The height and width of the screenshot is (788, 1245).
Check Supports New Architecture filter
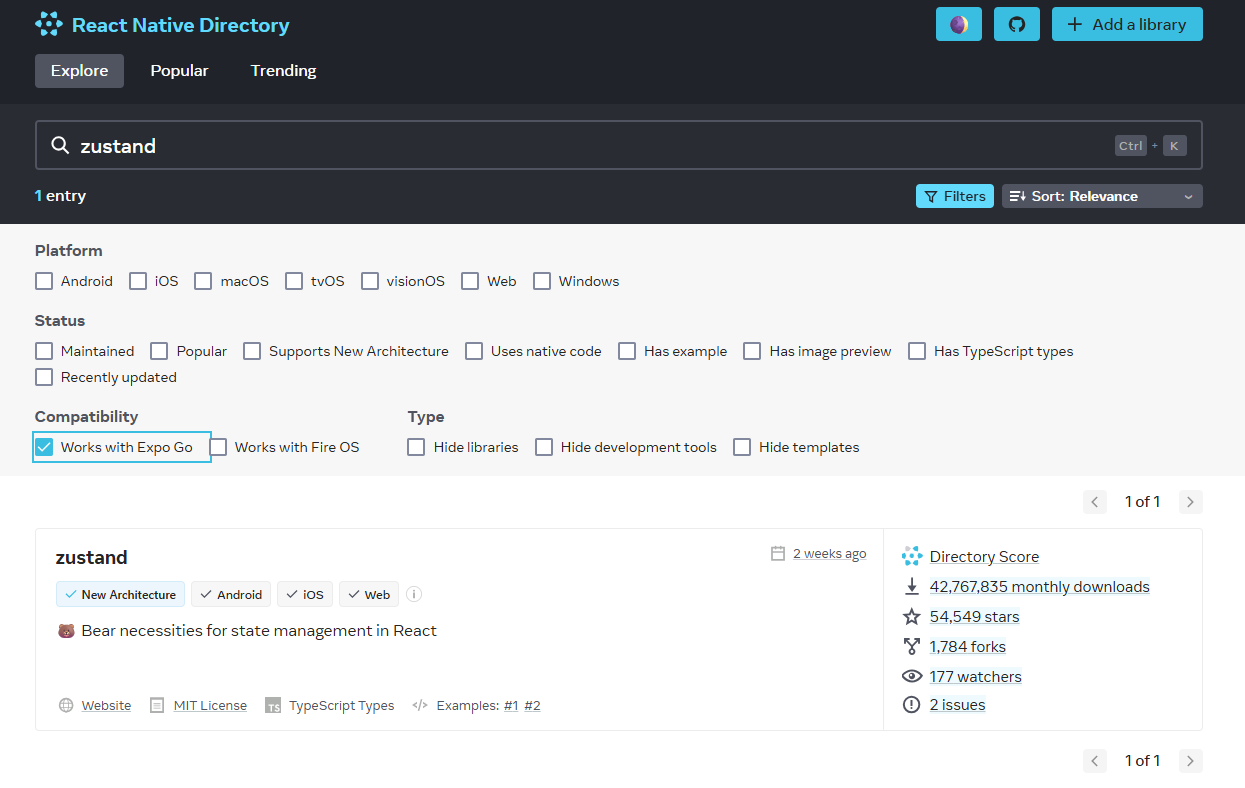click(x=252, y=351)
